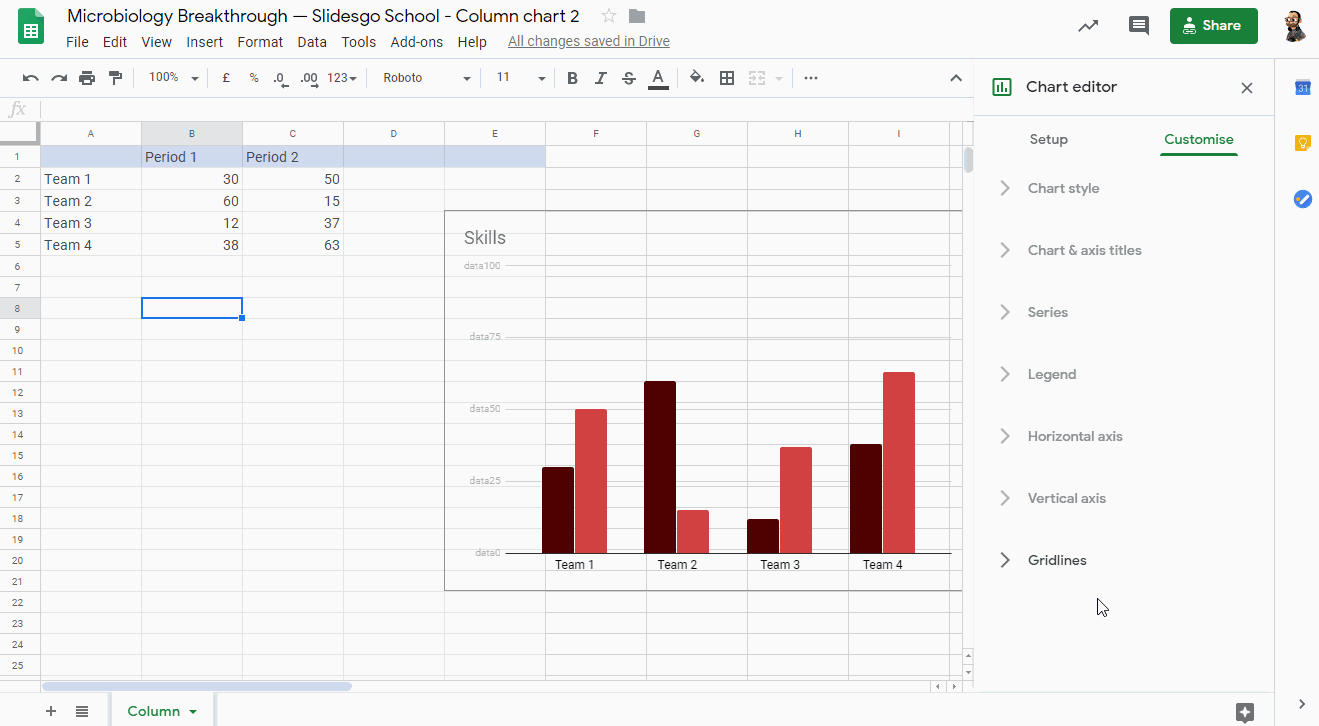Open comment history icon
This screenshot has width=1319, height=726.
click(x=1138, y=26)
